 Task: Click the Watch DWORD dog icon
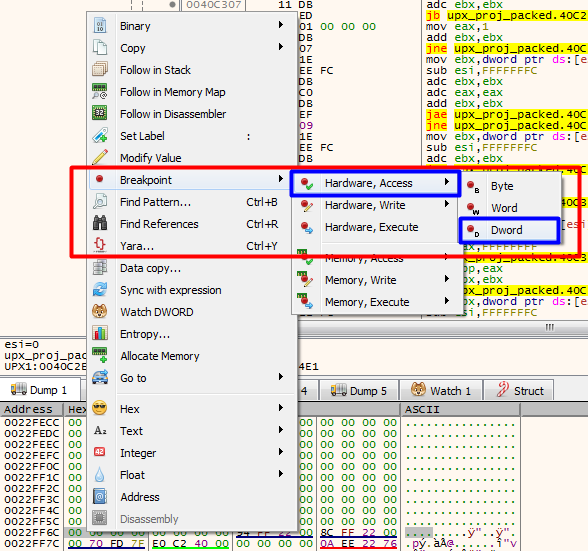100,311
